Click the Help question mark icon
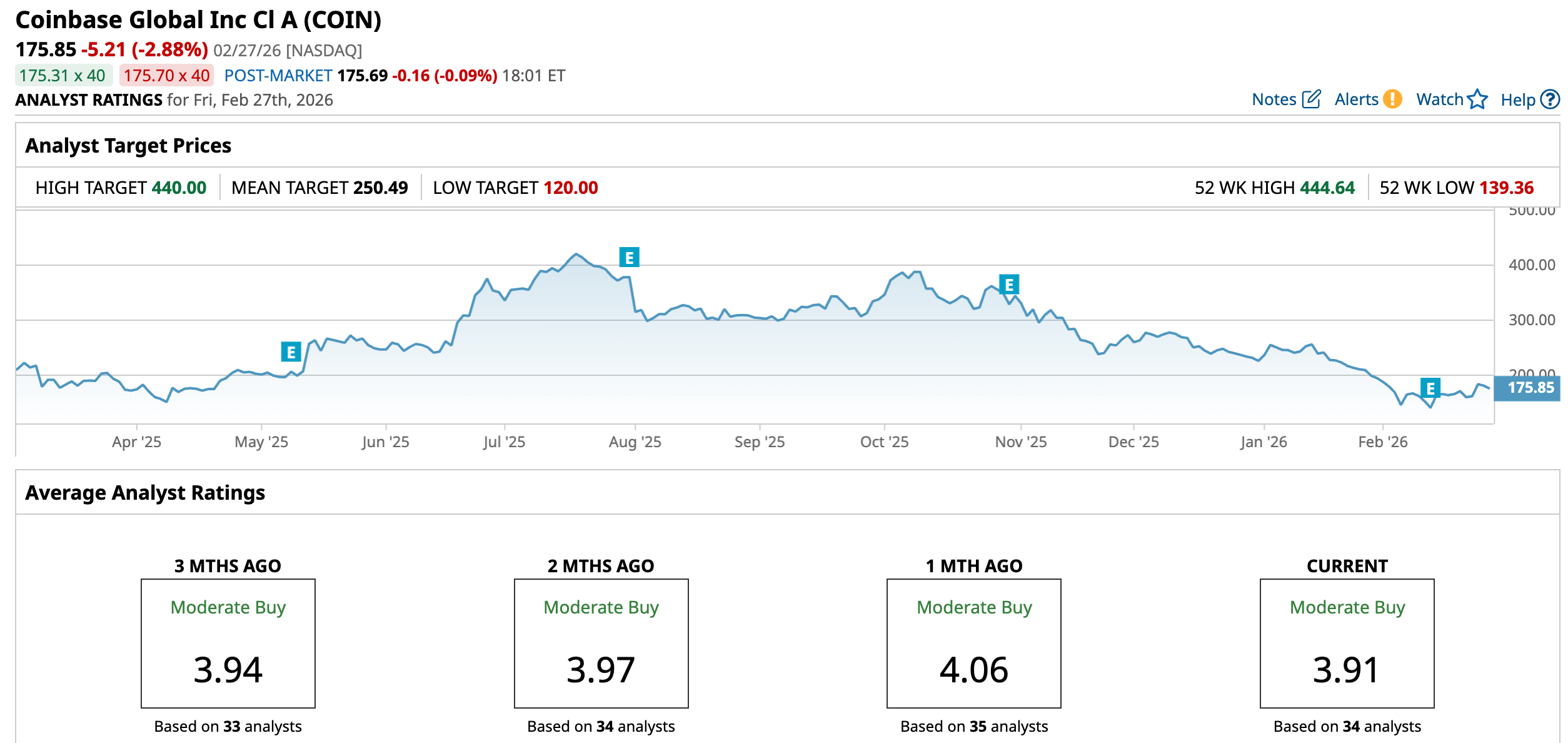 tap(1550, 99)
